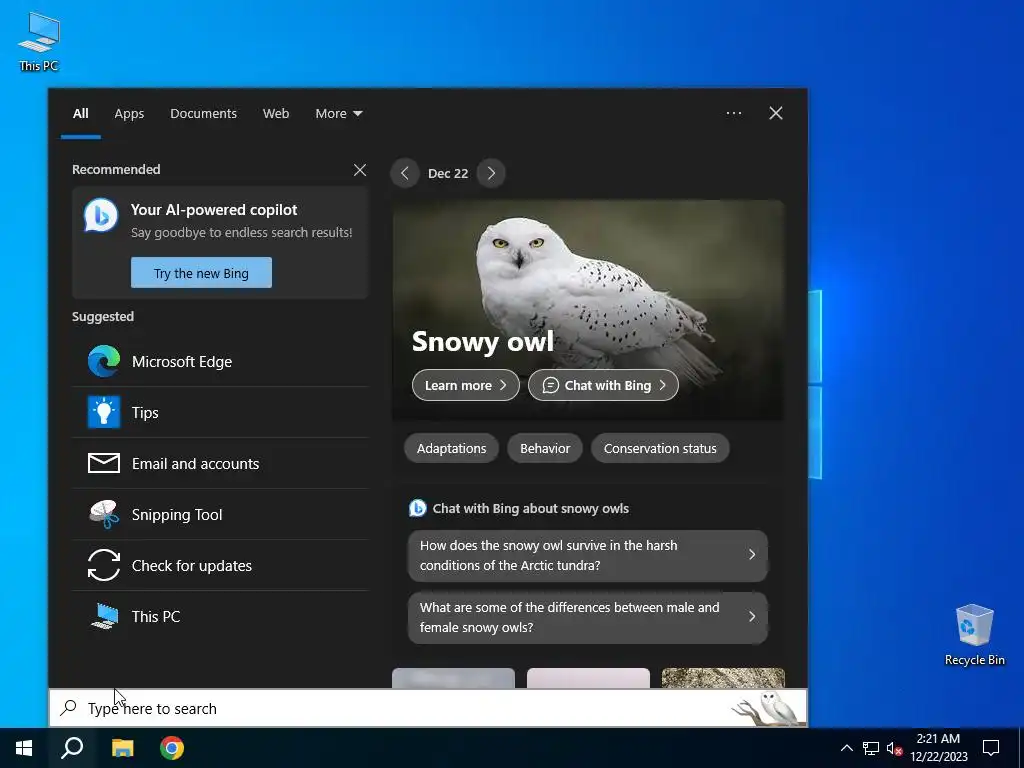Click the first bottom thumbnail card
1024x768 pixels.
453,678
